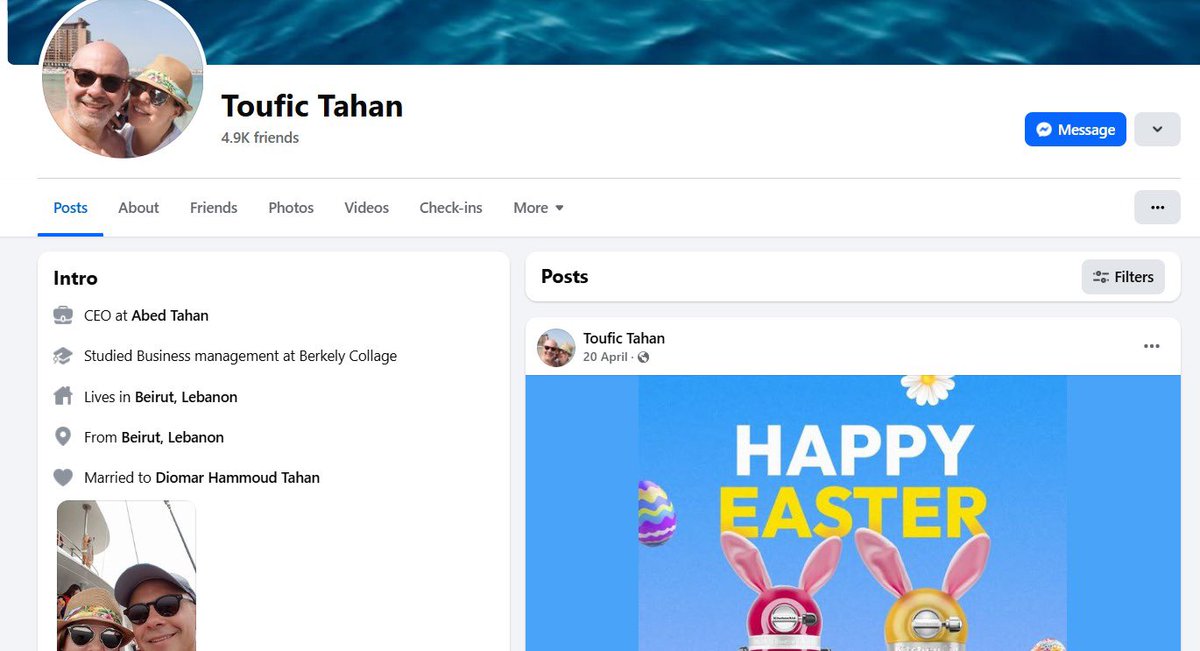
Task: Click the heart icon beside Married to
Action: pyautogui.click(x=63, y=478)
